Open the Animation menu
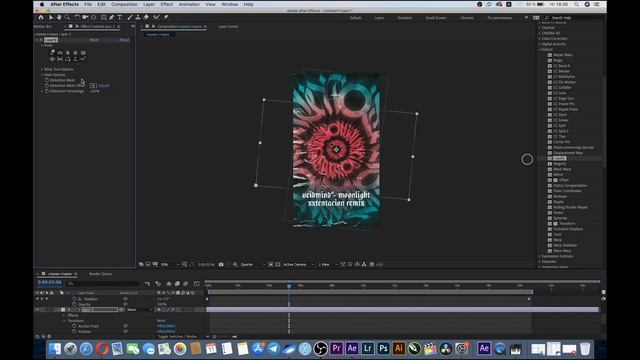Viewport: 640px width, 360px height. (x=189, y=4)
